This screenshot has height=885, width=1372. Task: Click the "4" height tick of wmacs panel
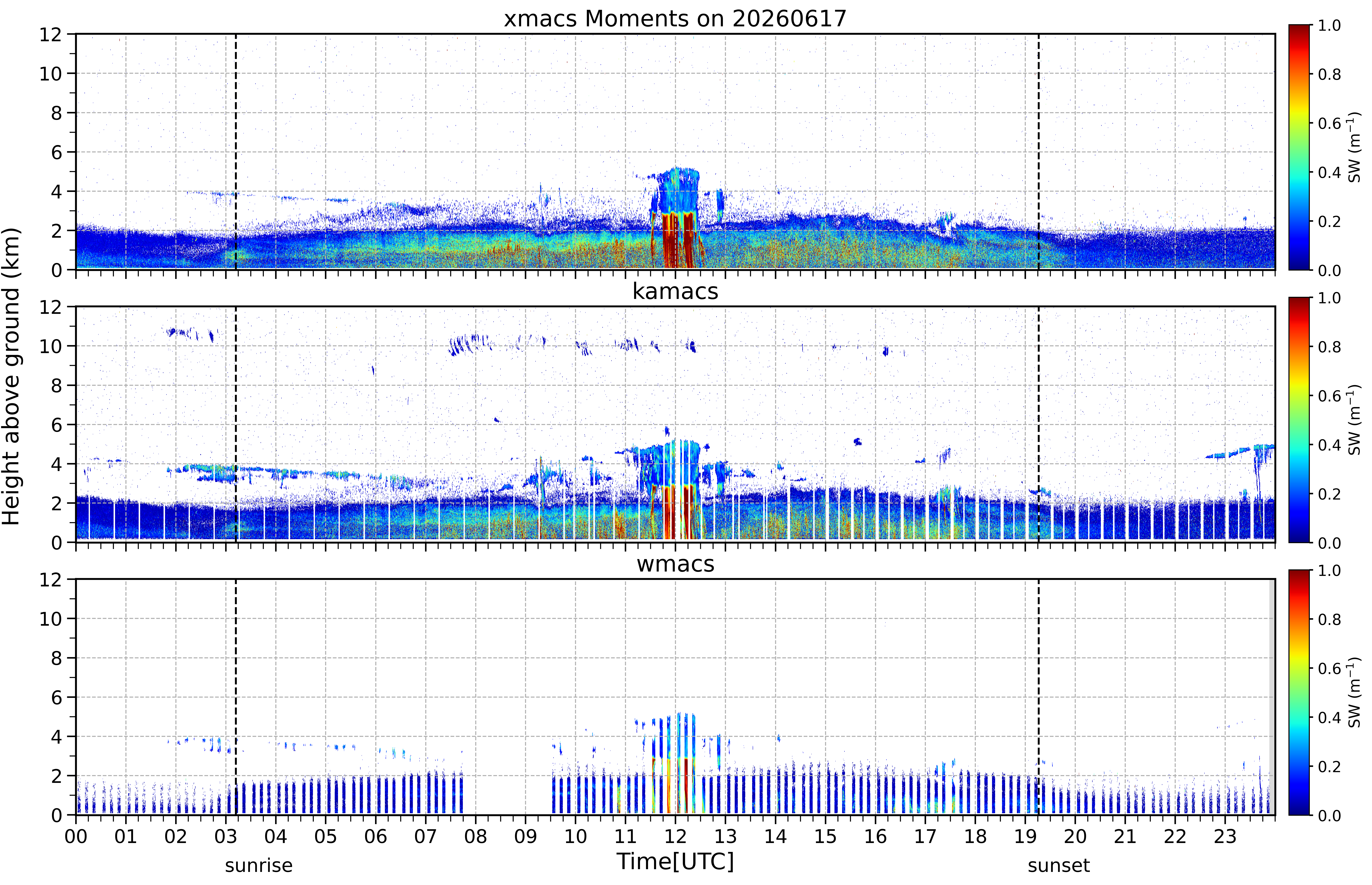[56, 737]
